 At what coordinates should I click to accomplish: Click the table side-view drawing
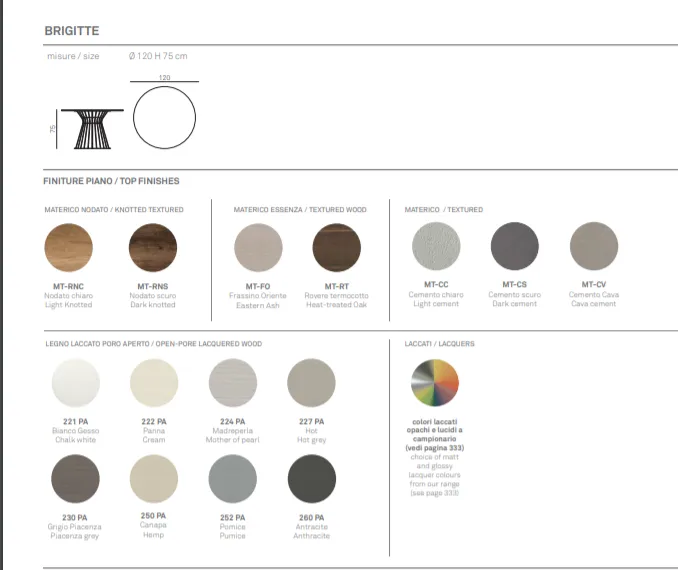pyautogui.click(x=92, y=129)
